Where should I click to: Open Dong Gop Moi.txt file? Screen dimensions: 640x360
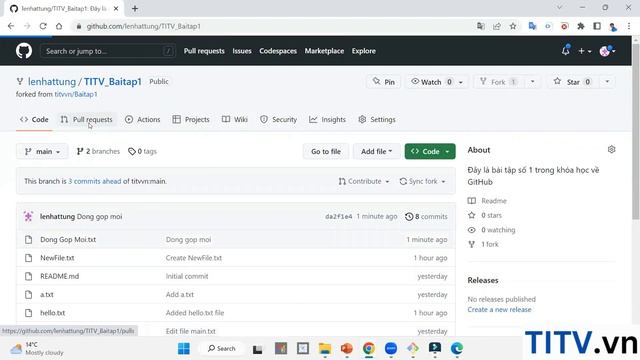pos(68,240)
